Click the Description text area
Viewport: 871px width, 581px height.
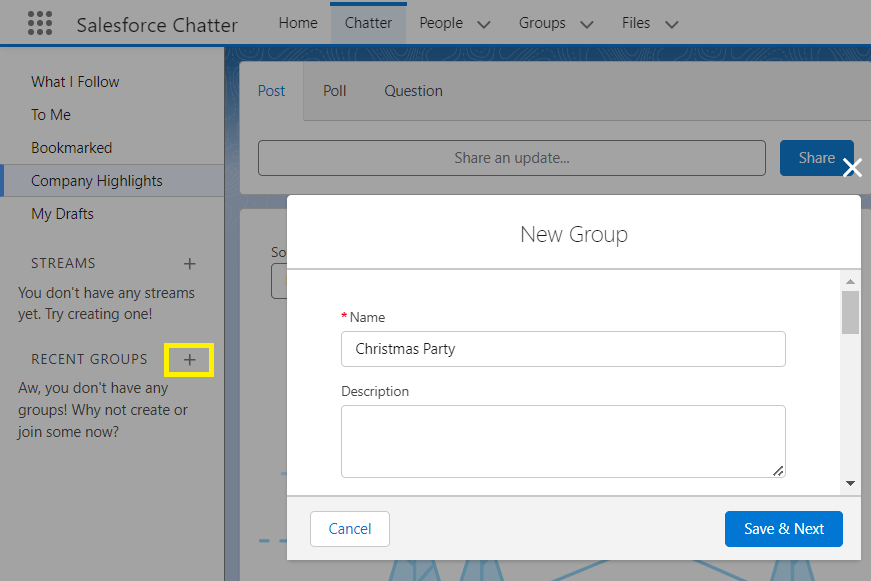tap(563, 441)
